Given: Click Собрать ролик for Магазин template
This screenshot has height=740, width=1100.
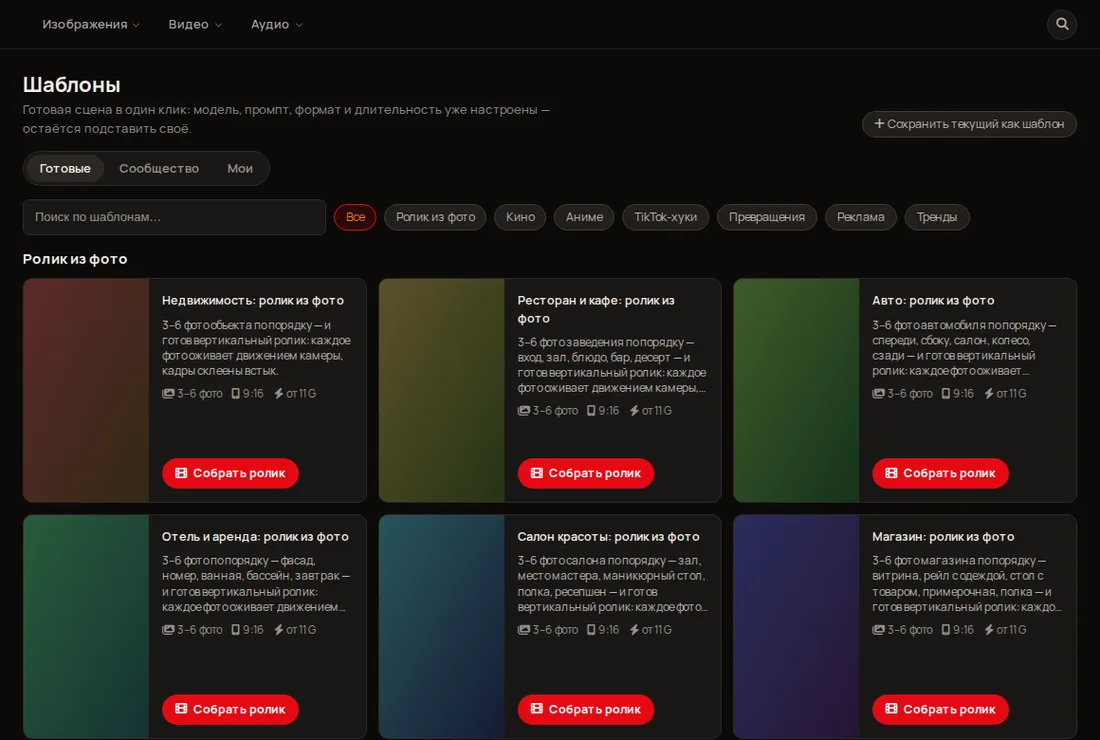Looking at the screenshot, I should tap(940, 709).
